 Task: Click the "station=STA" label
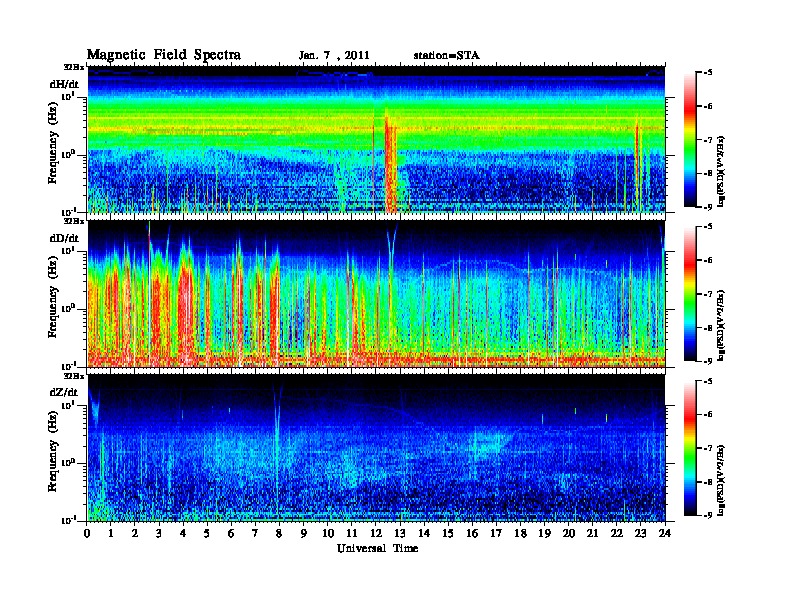point(446,56)
